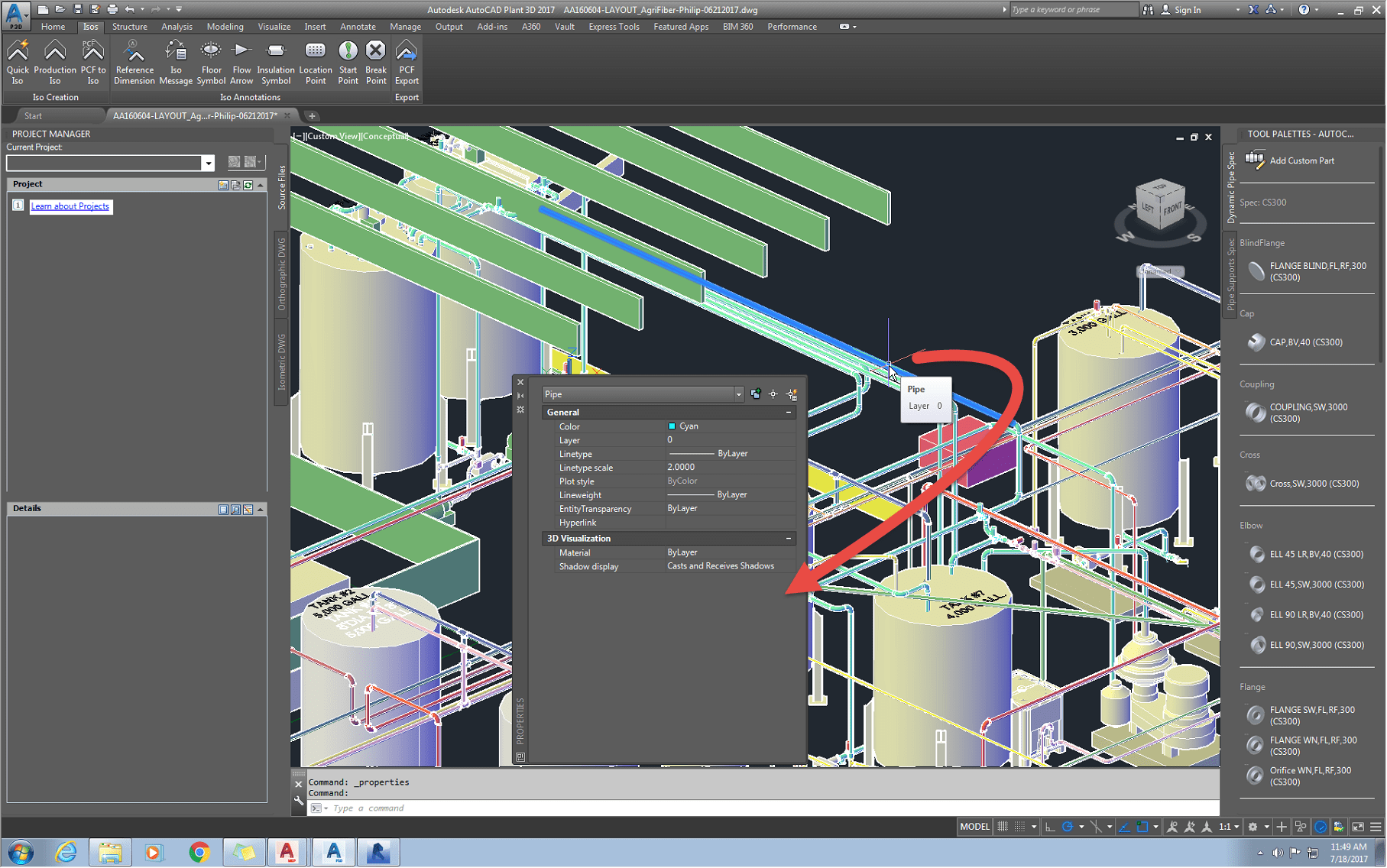This screenshot has width=1387, height=868.
Task: Start a Production Iso
Action: coord(55,63)
